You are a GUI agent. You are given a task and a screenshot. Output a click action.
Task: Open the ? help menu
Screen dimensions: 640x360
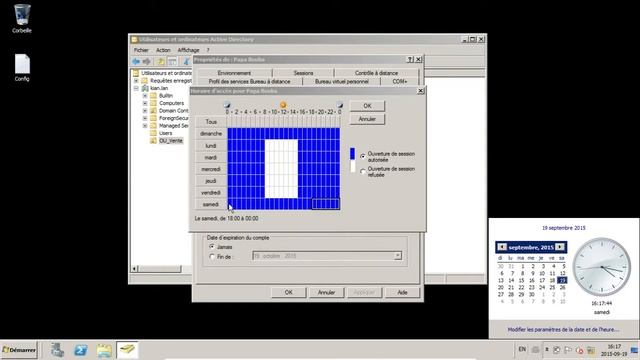(x=208, y=50)
